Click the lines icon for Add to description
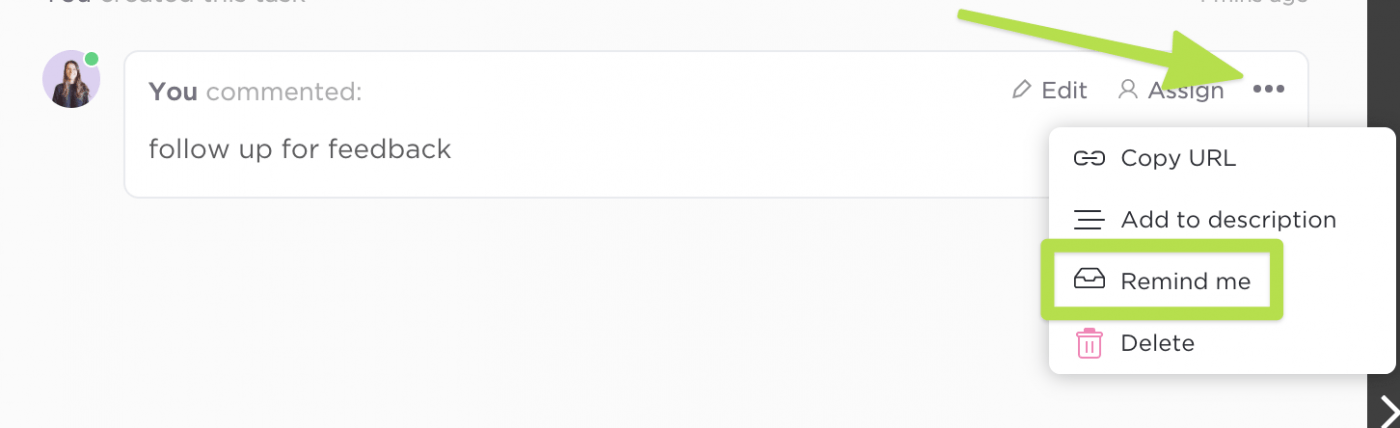Viewport: 1400px width, 428px height. (1088, 220)
